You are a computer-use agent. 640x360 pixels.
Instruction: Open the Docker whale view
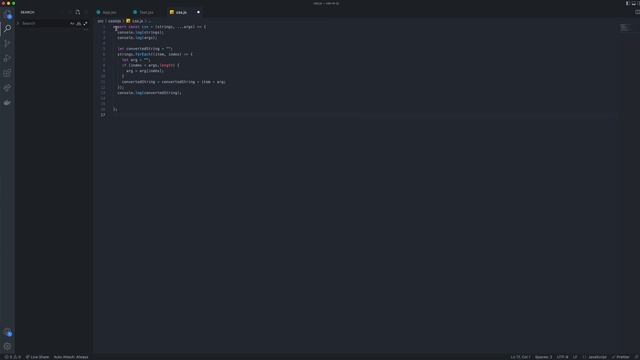coord(7,102)
